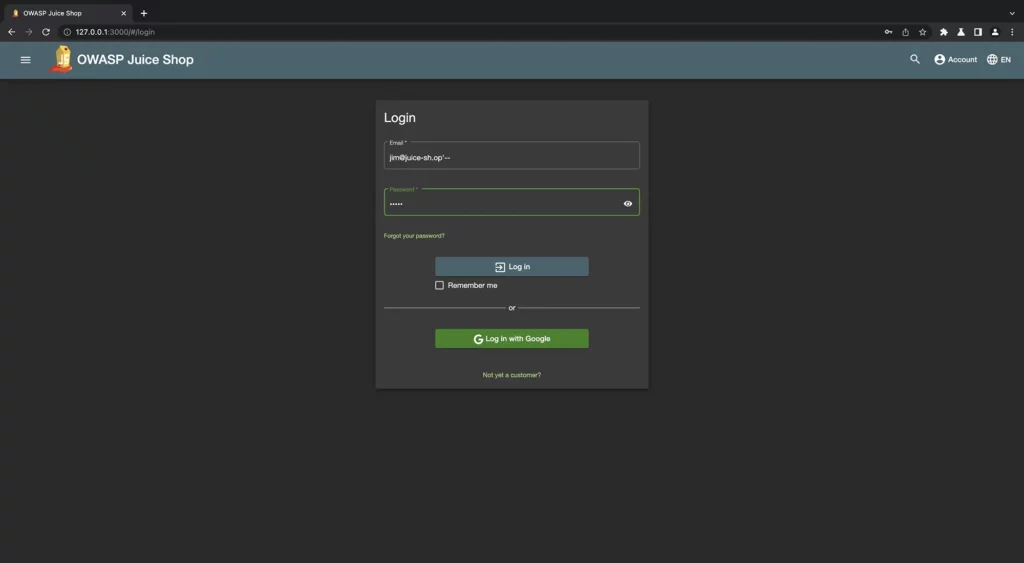Viewport: 1024px width, 563px height.
Task: Bookmark this page with star icon
Action: pos(922,32)
